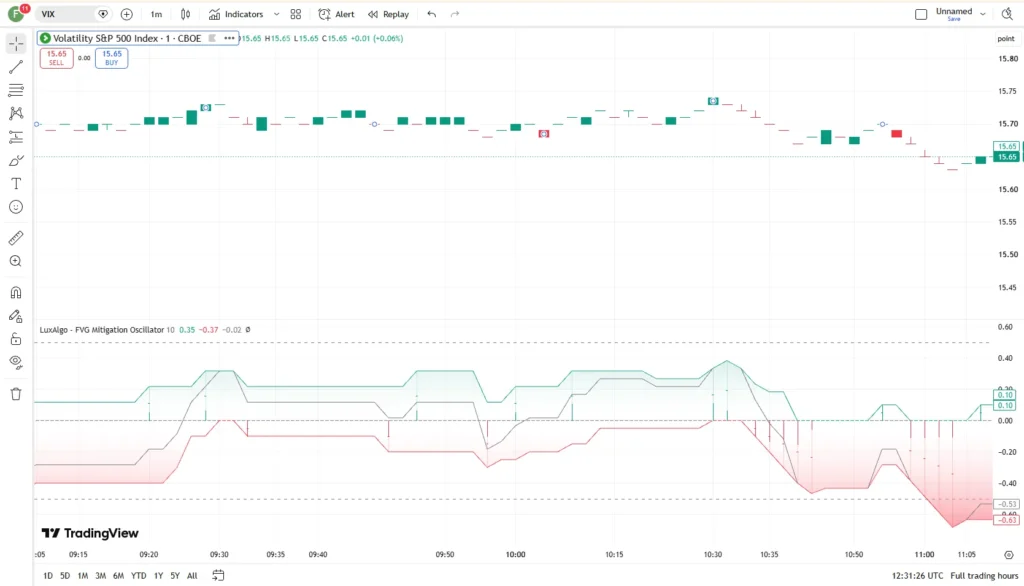Redo the last undone action
The image size is (1024, 586).
click(455, 14)
